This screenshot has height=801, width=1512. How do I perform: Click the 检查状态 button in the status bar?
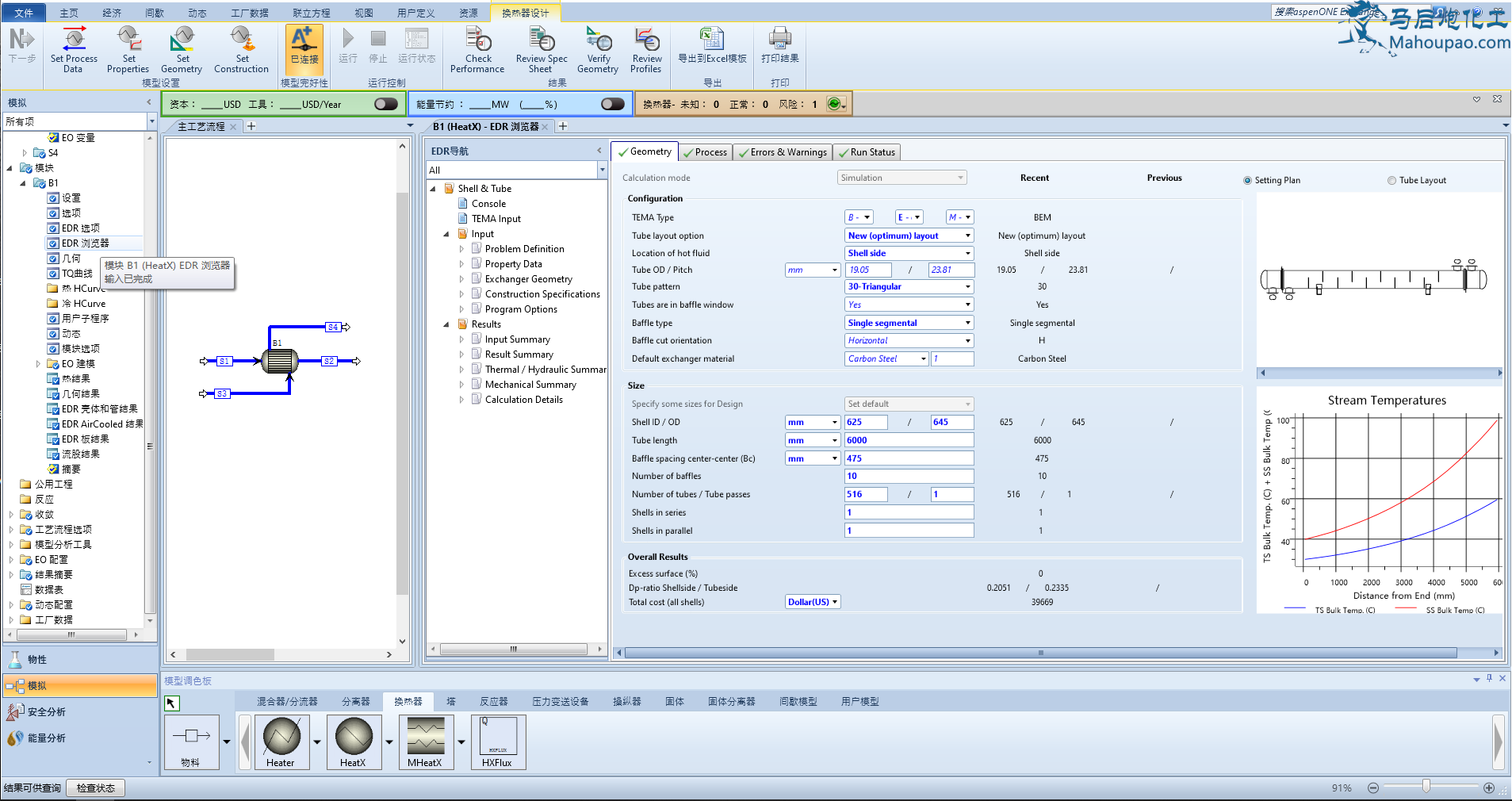coord(96,788)
